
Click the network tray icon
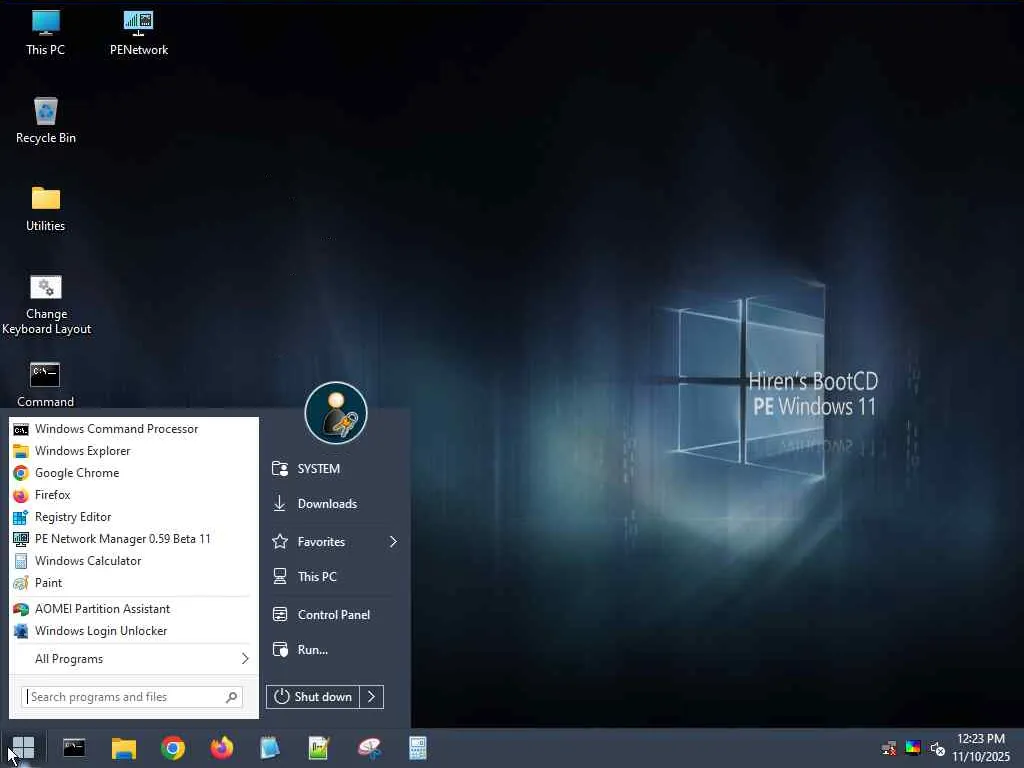[x=889, y=748]
